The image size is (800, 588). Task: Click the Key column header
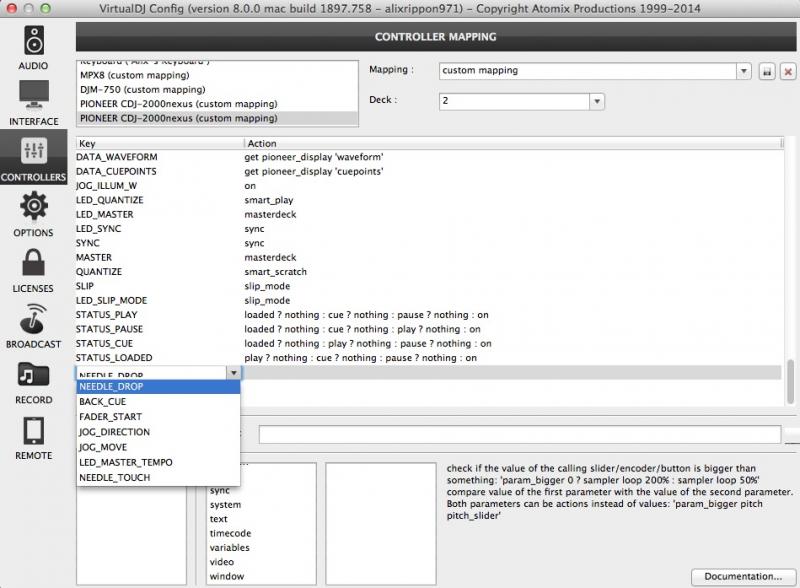pyautogui.click(x=160, y=143)
